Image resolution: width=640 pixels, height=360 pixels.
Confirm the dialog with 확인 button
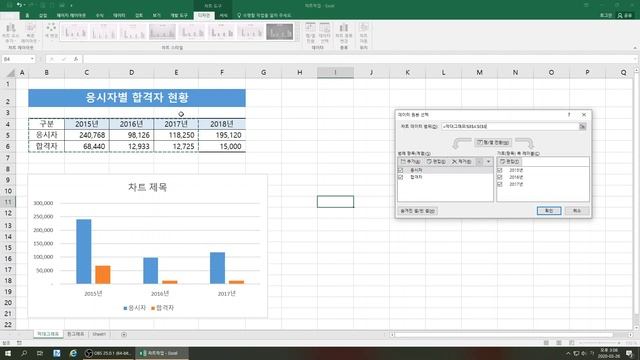(549, 211)
